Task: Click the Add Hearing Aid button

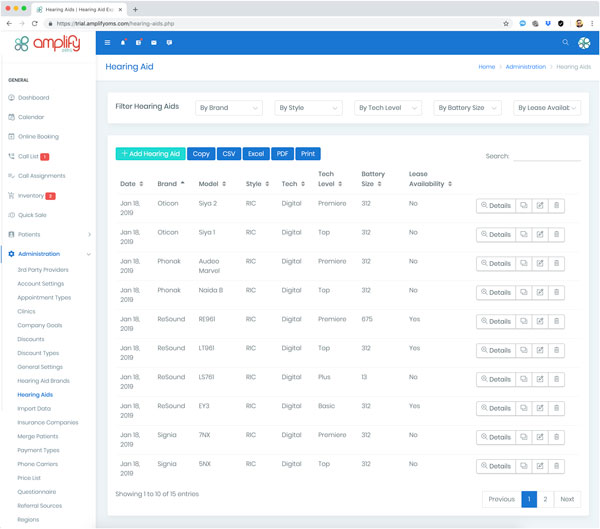Action: (x=150, y=154)
